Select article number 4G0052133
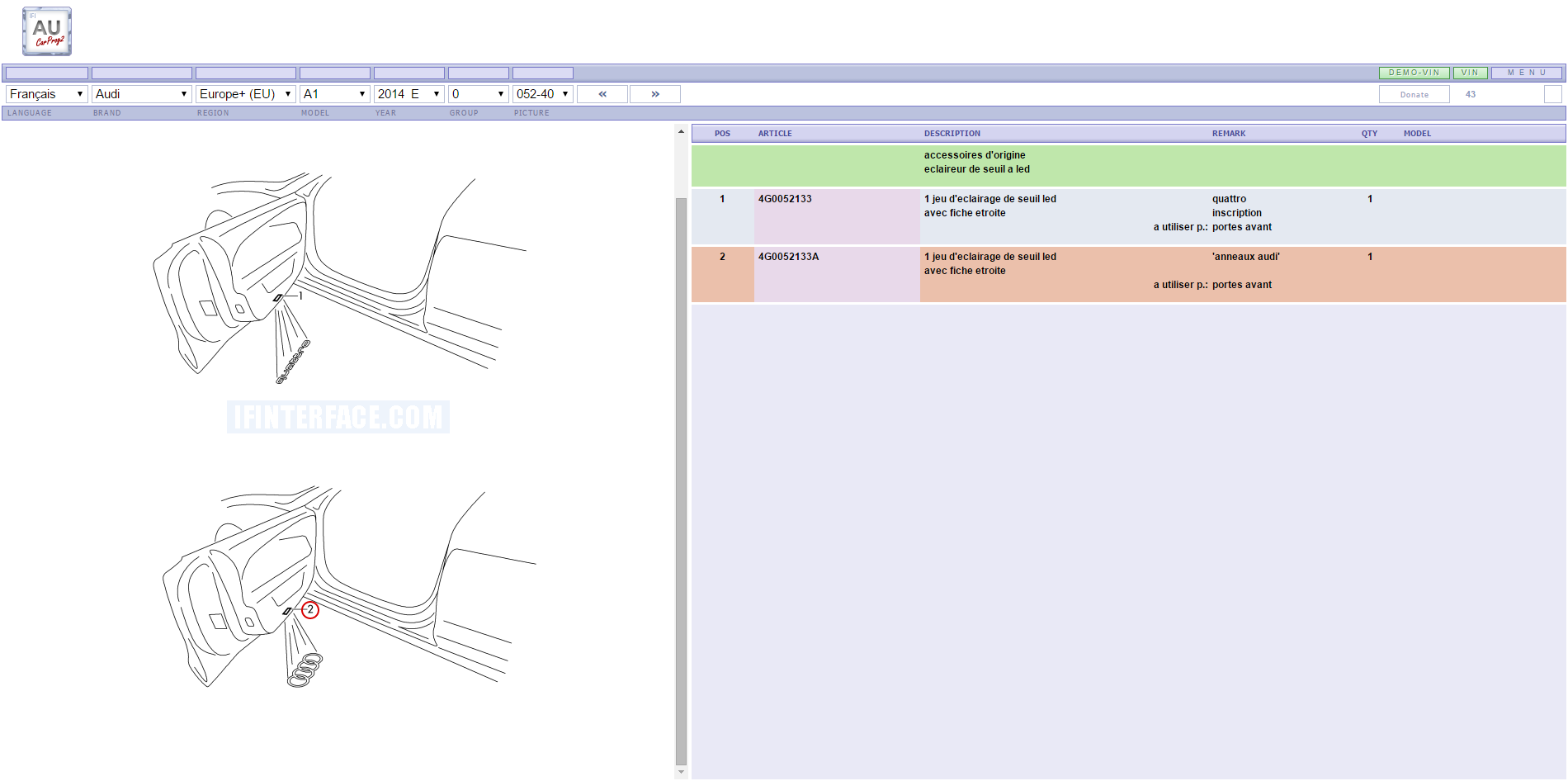The width and height of the screenshot is (1568, 781). [785, 199]
